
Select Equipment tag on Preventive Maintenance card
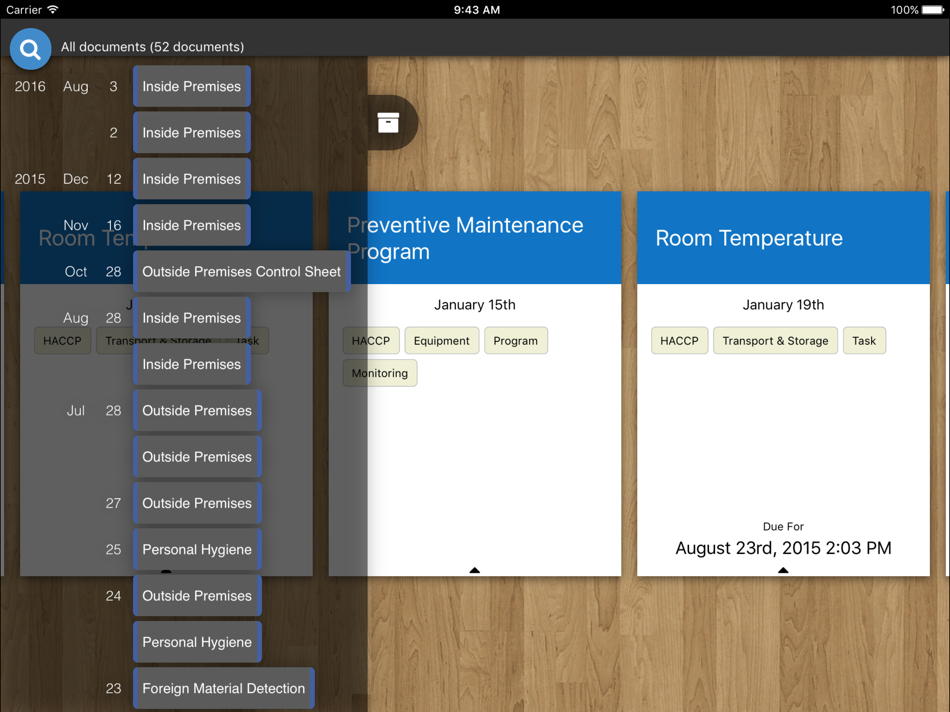tap(442, 341)
